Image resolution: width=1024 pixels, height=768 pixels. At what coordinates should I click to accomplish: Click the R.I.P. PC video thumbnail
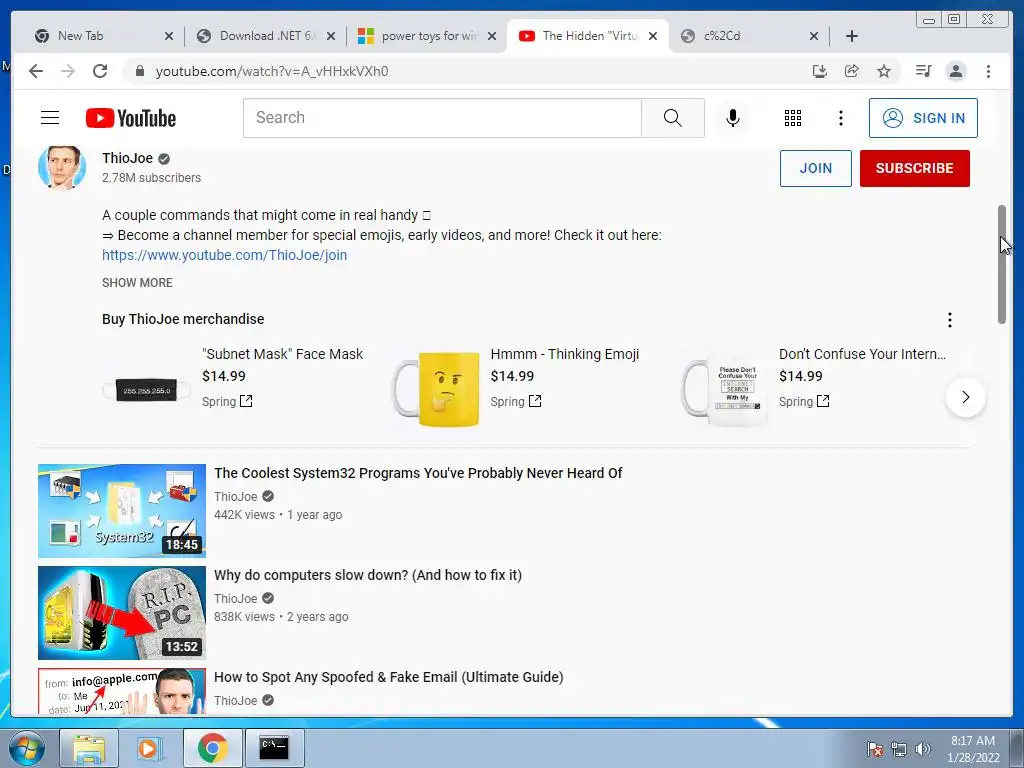click(x=121, y=613)
